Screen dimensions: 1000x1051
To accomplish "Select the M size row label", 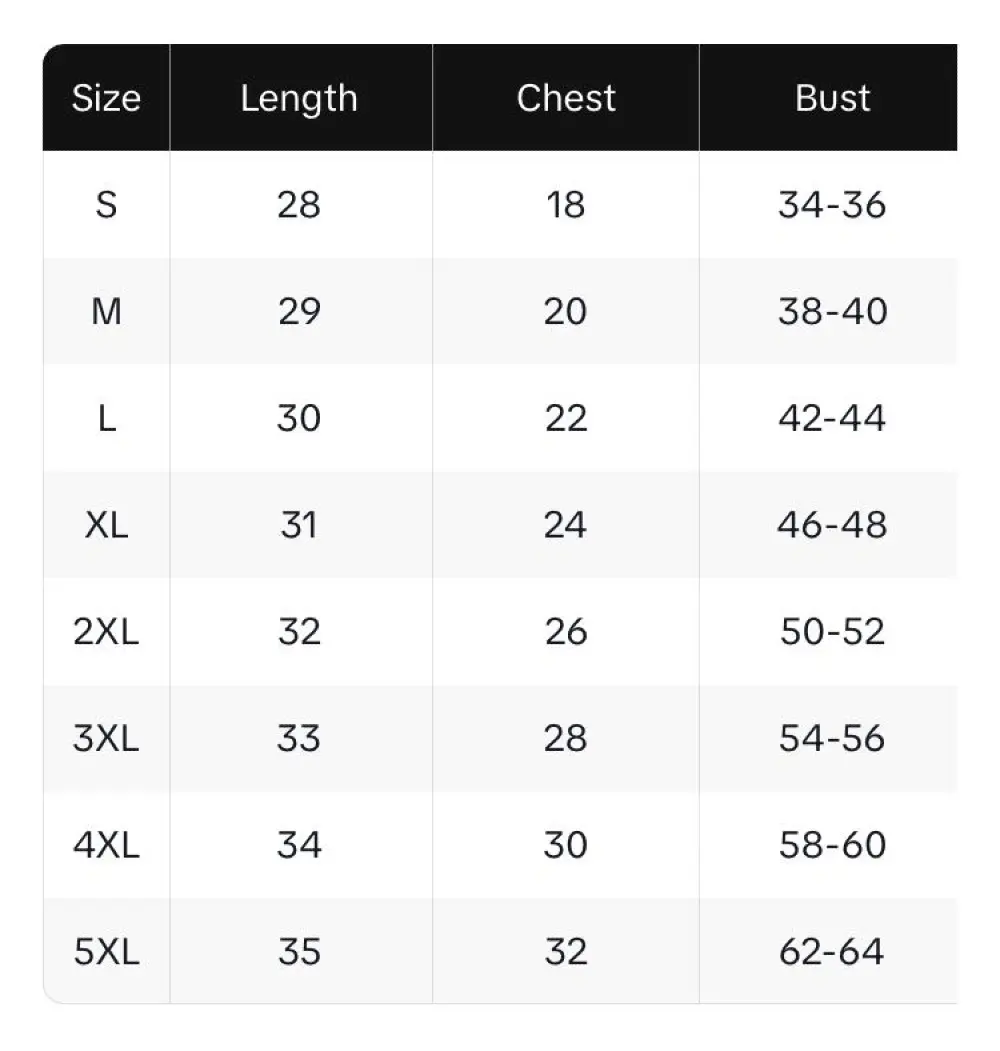I will 106,312.
